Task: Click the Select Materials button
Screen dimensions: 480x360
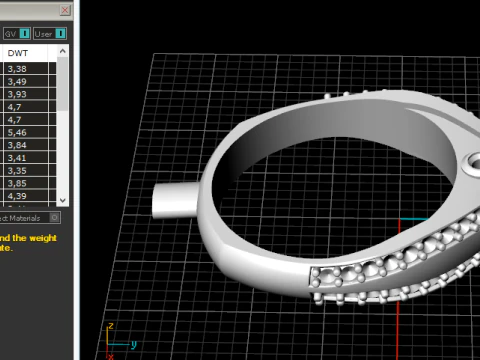Action: pos(30,218)
